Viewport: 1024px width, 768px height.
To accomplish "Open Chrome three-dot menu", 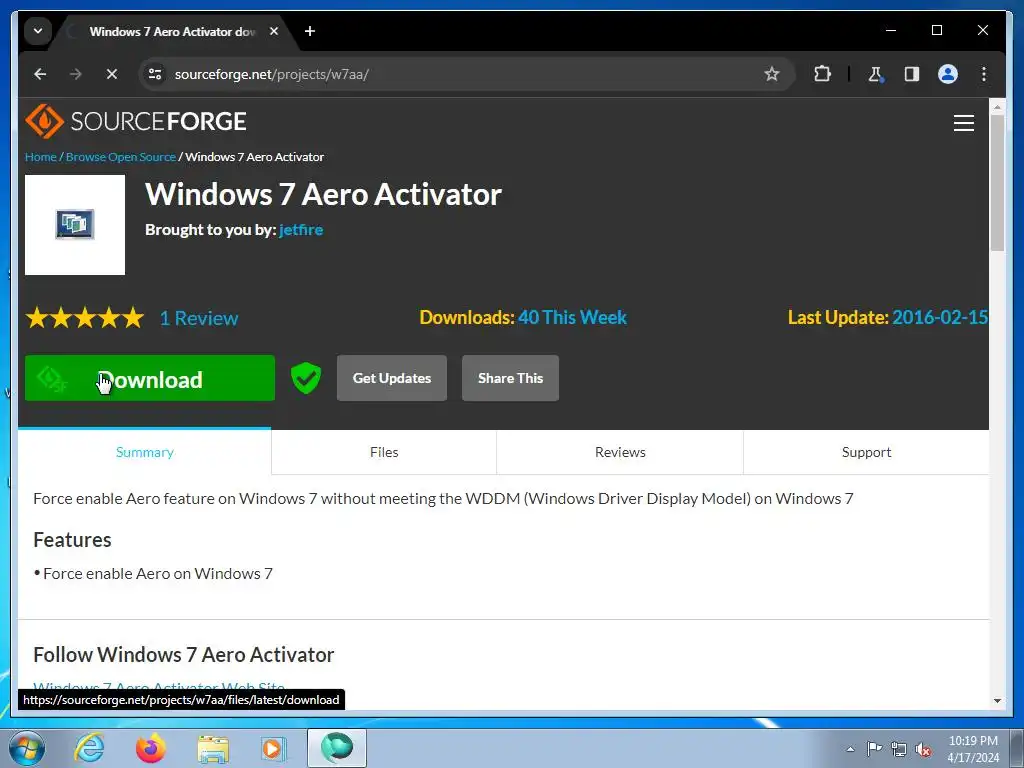I will (984, 74).
